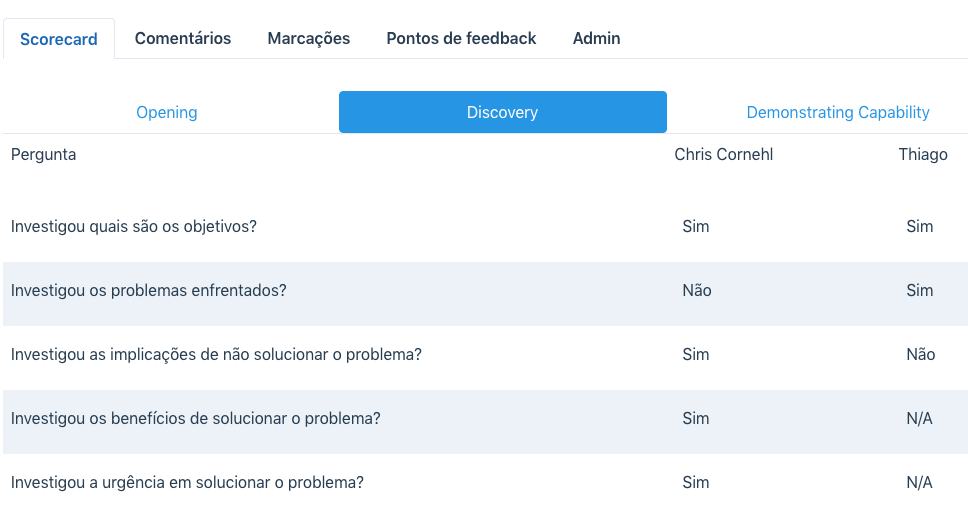Select the 'Investigou a urgência' question row
The width and height of the screenshot is (968, 513).
click(485, 483)
